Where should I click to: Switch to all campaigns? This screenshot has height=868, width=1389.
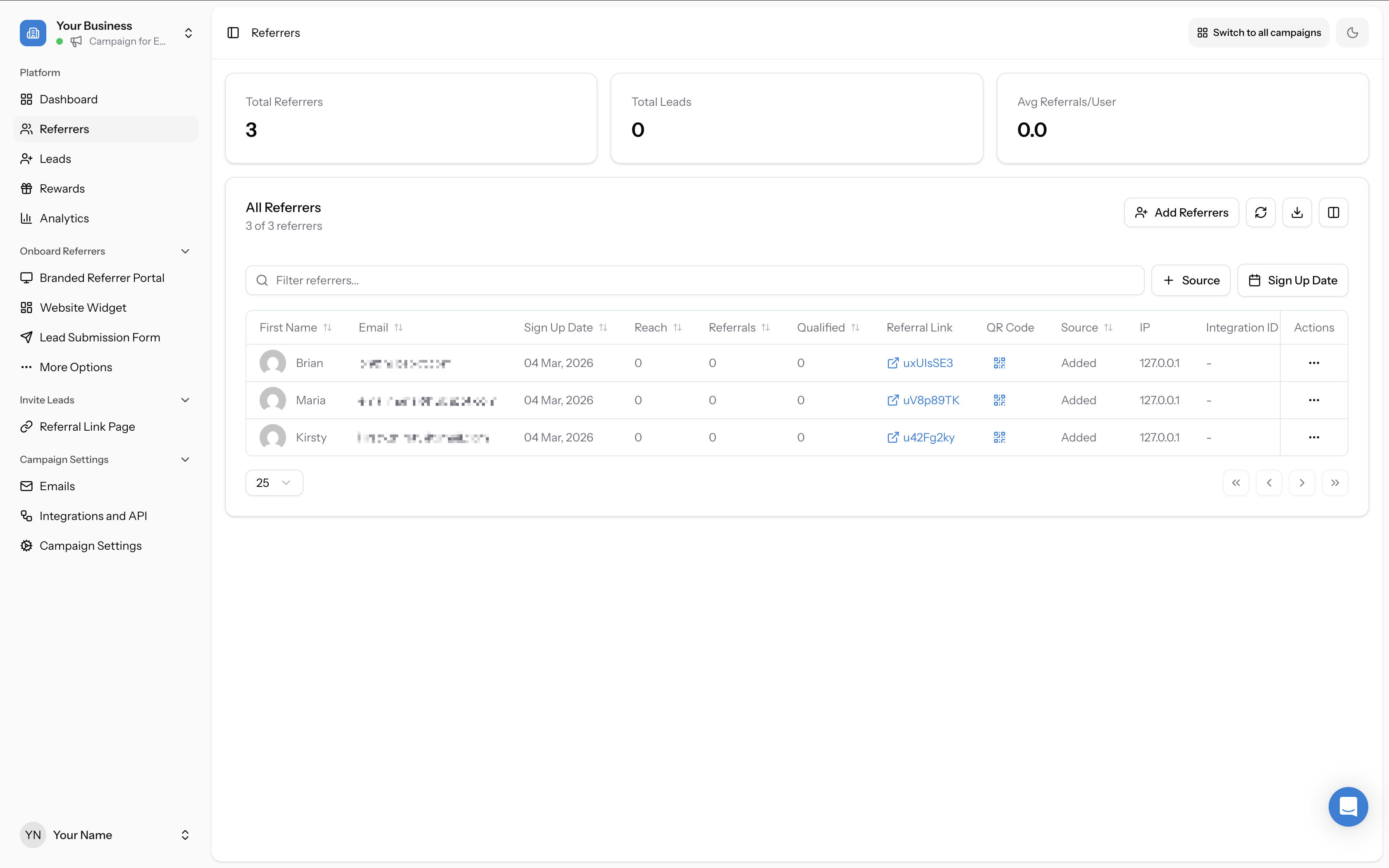click(x=1258, y=33)
